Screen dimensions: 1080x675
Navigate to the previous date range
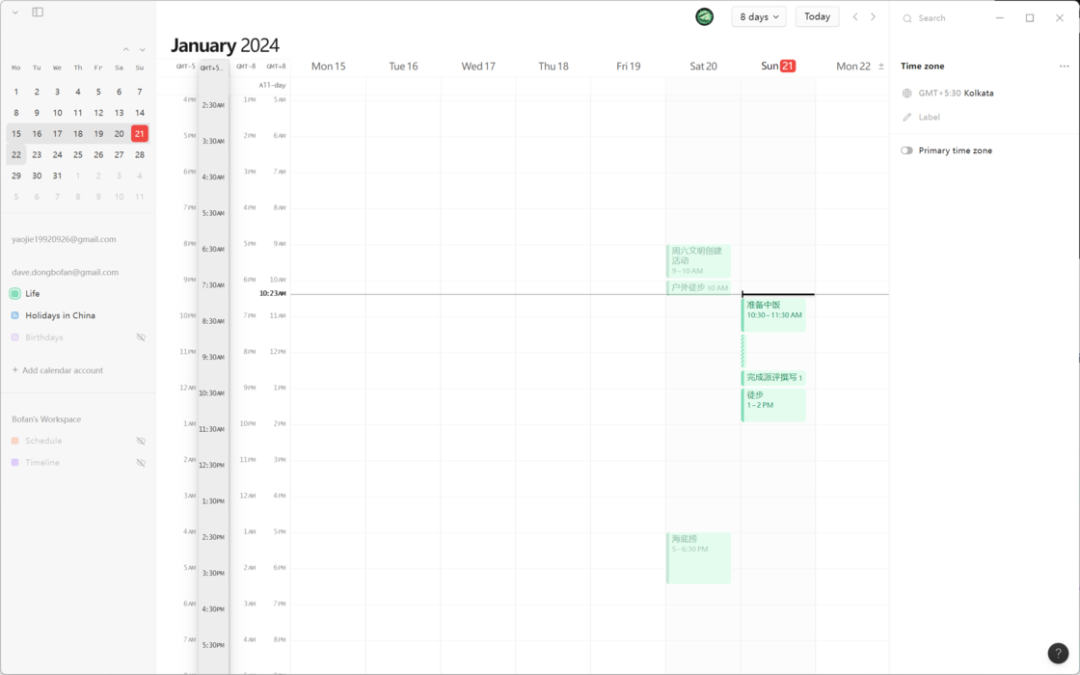click(855, 17)
